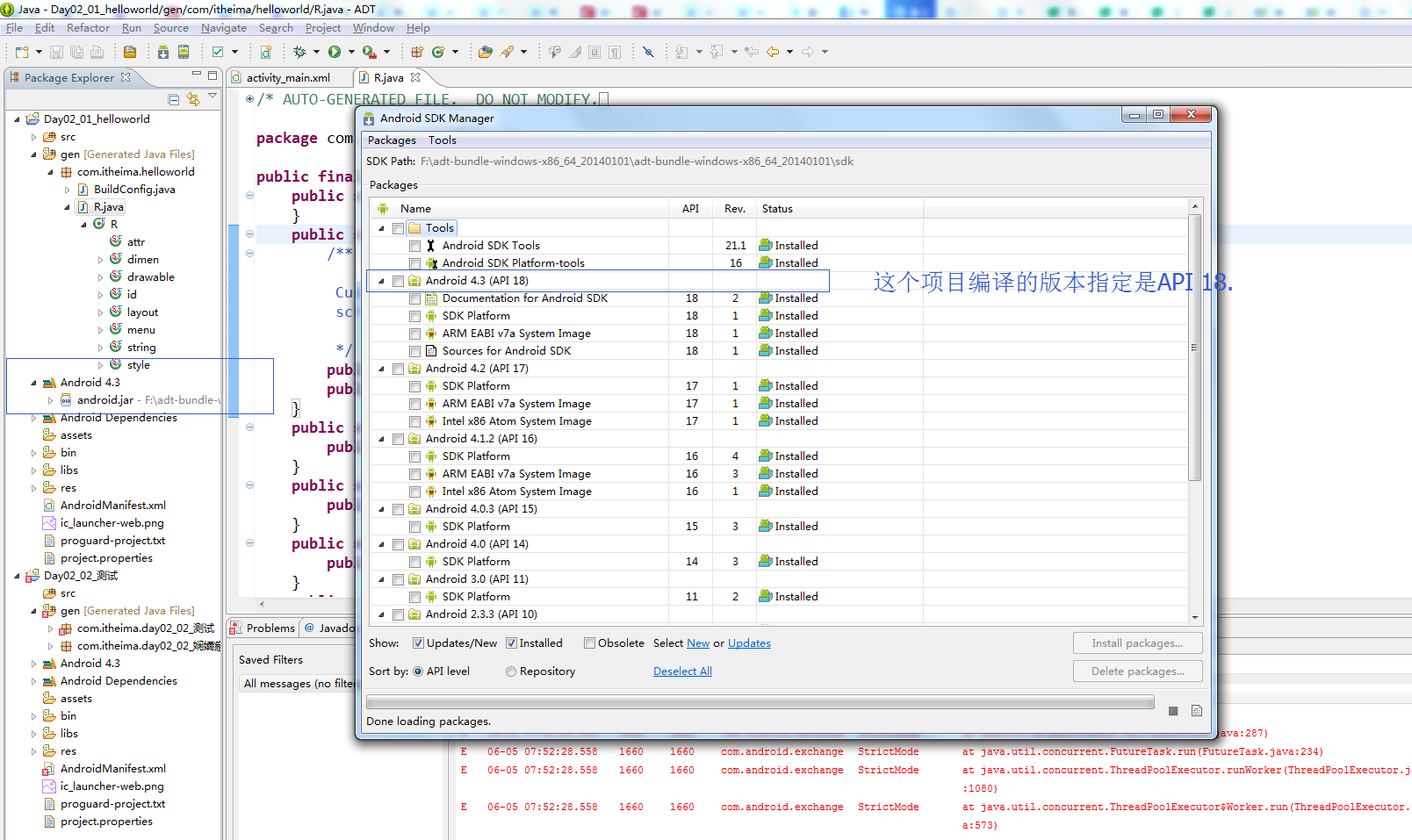Click the New file toolbar icon
1412x840 pixels.
point(21,52)
